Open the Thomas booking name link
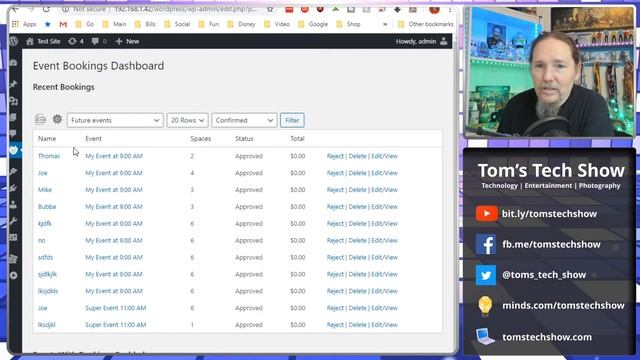This screenshot has width=640, height=360. pos(49,156)
